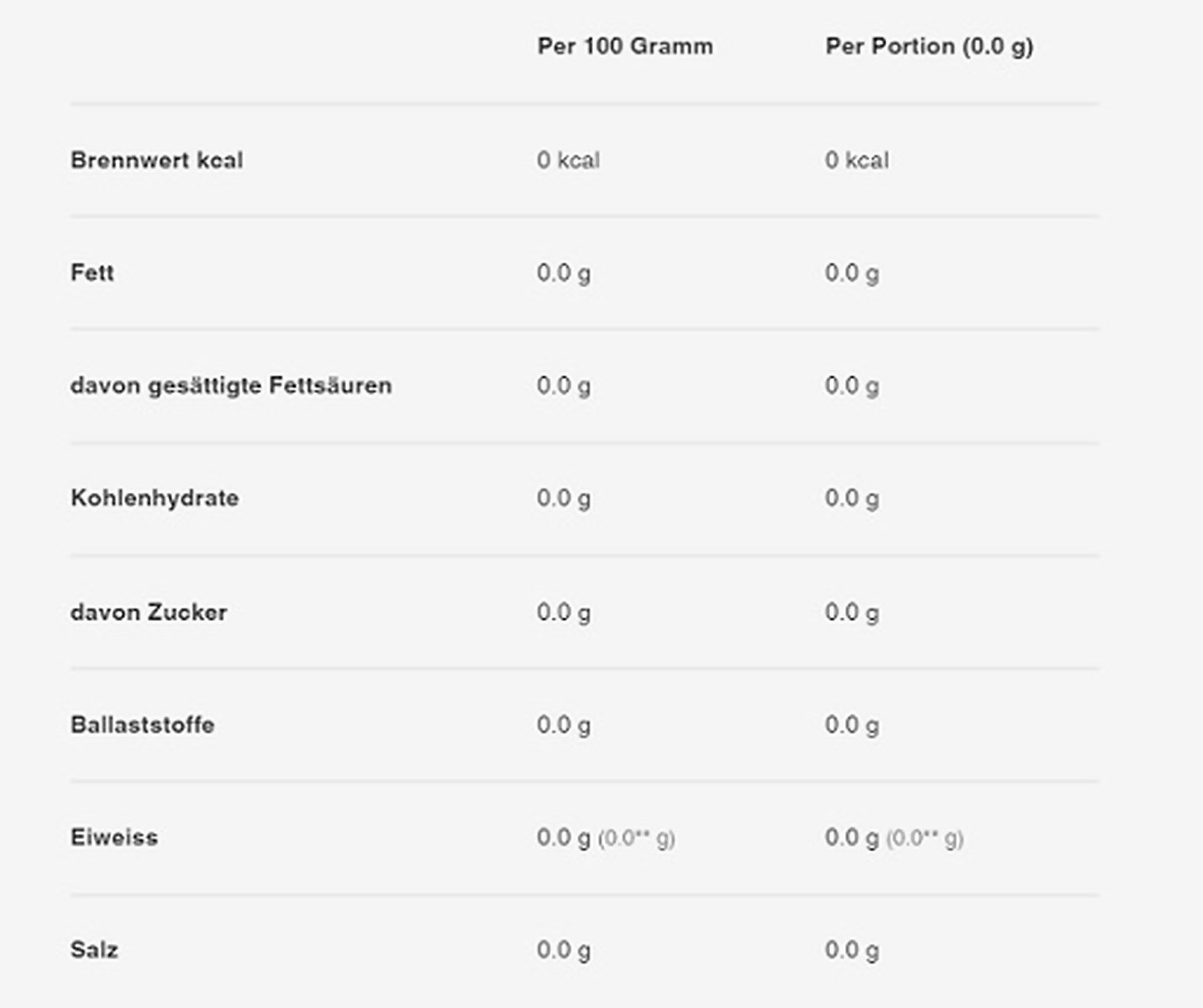This screenshot has width=1203, height=1008.
Task: Click the Zucker value under Per 100 Gramm
Action: (x=564, y=612)
